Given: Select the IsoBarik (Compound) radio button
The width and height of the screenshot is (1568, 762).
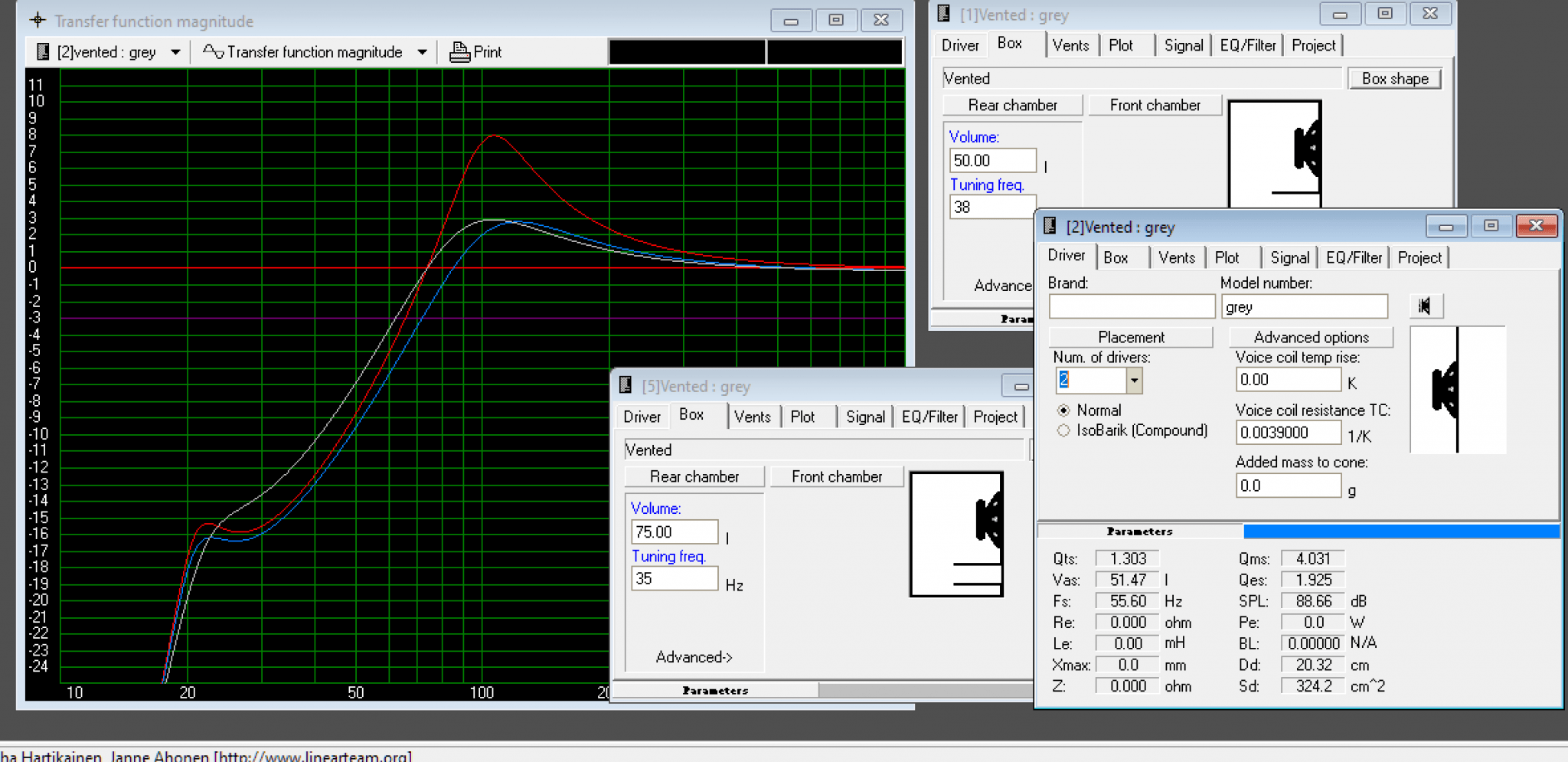Looking at the screenshot, I should [1063, 430].
